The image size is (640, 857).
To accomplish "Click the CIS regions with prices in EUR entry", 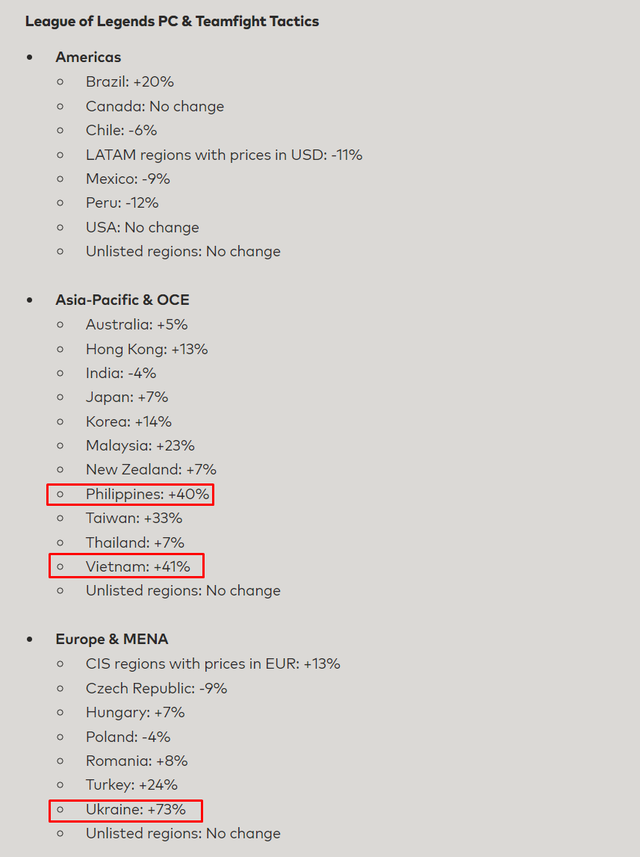I will point(212,663).
